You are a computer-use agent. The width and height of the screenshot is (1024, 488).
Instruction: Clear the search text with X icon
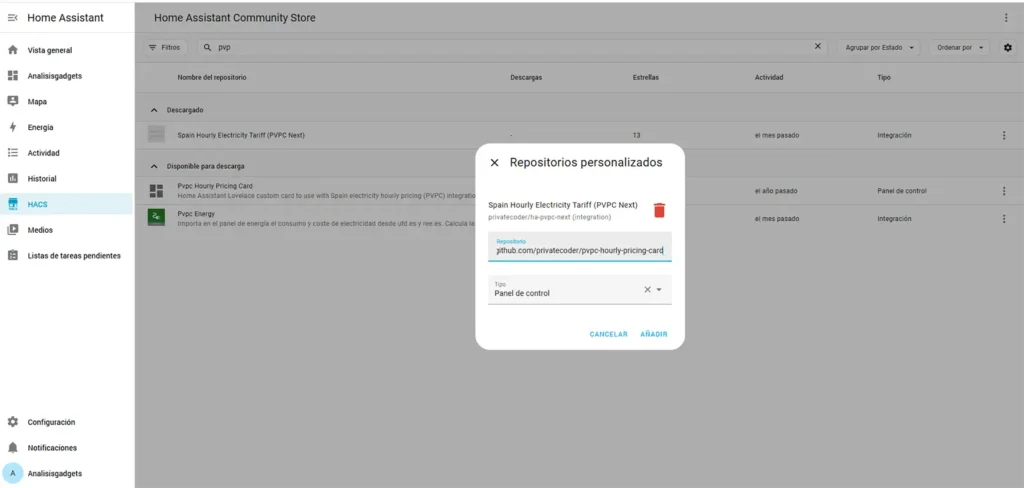tap(818, 46)
